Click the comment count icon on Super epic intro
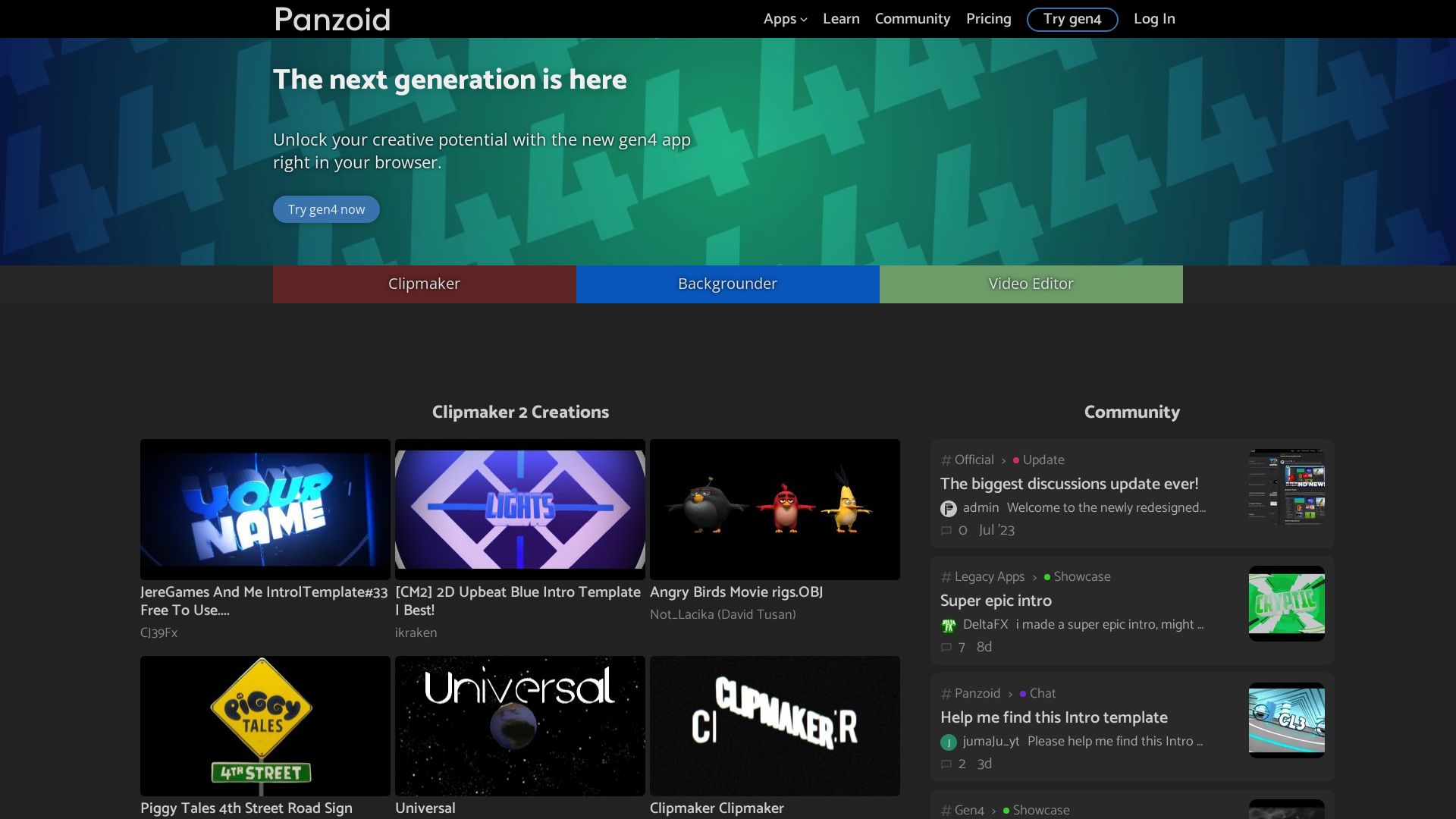Image resolution: width=1456 pixels, height=819 pixels. point(946,647)
